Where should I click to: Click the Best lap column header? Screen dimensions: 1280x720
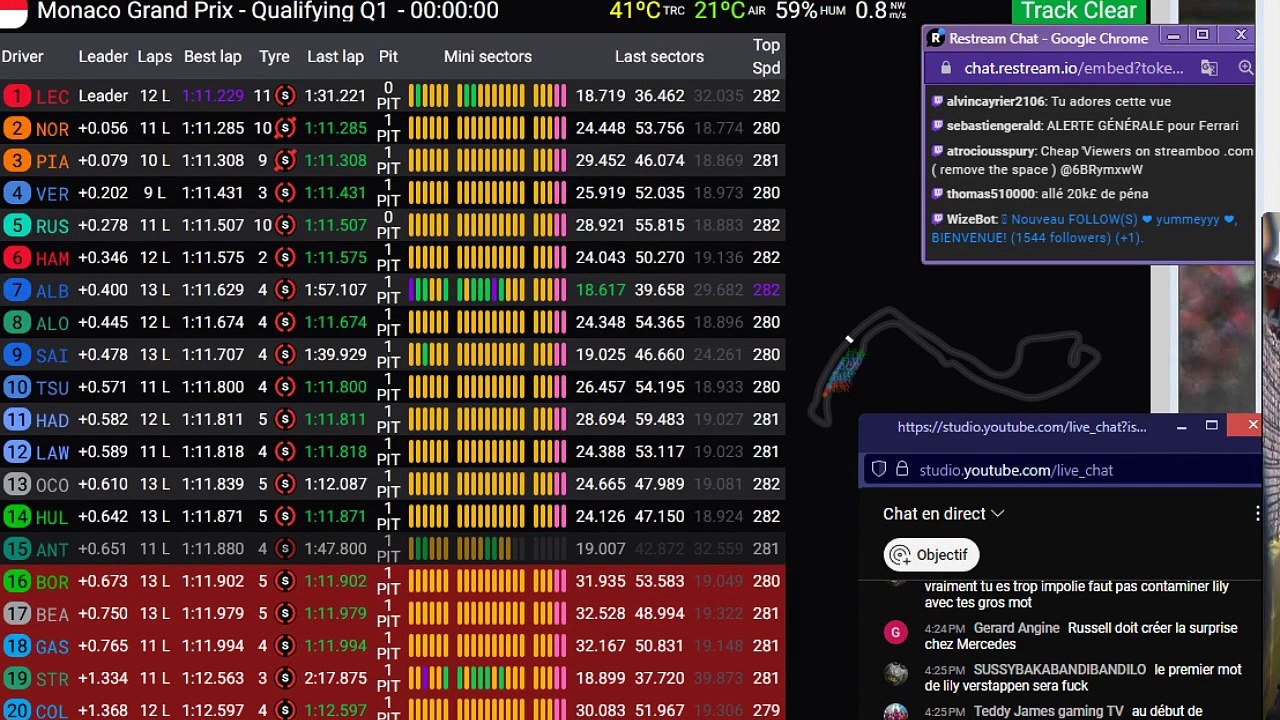213,57
